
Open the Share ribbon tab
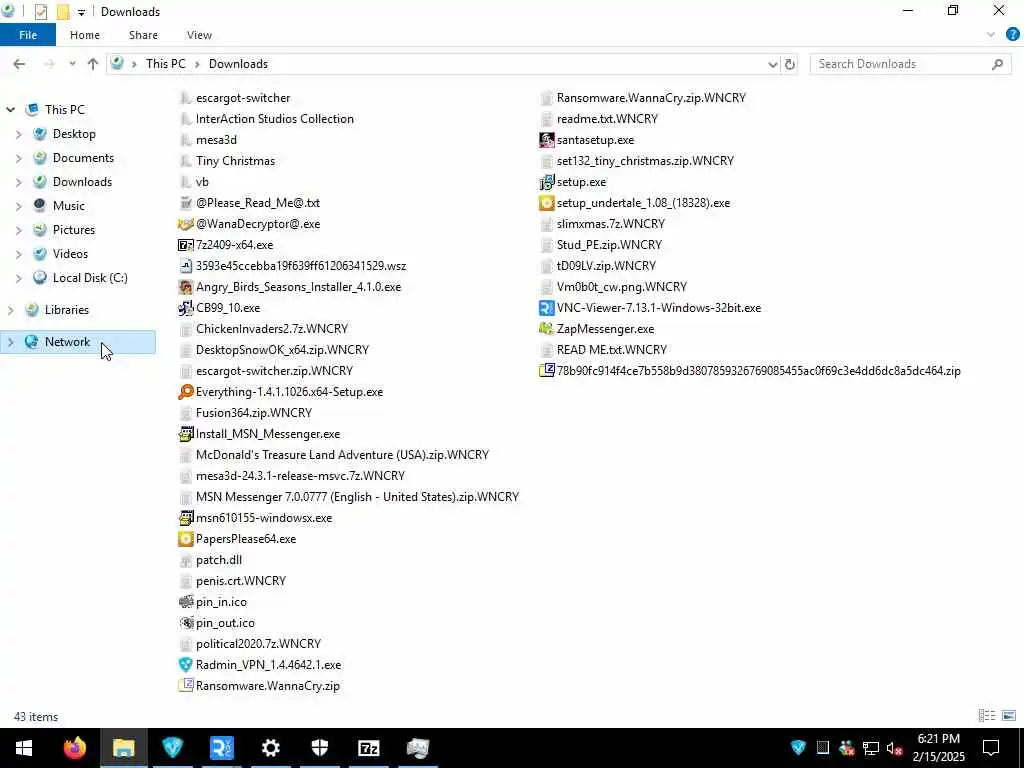pyautogui.click(x=143, y=35)
